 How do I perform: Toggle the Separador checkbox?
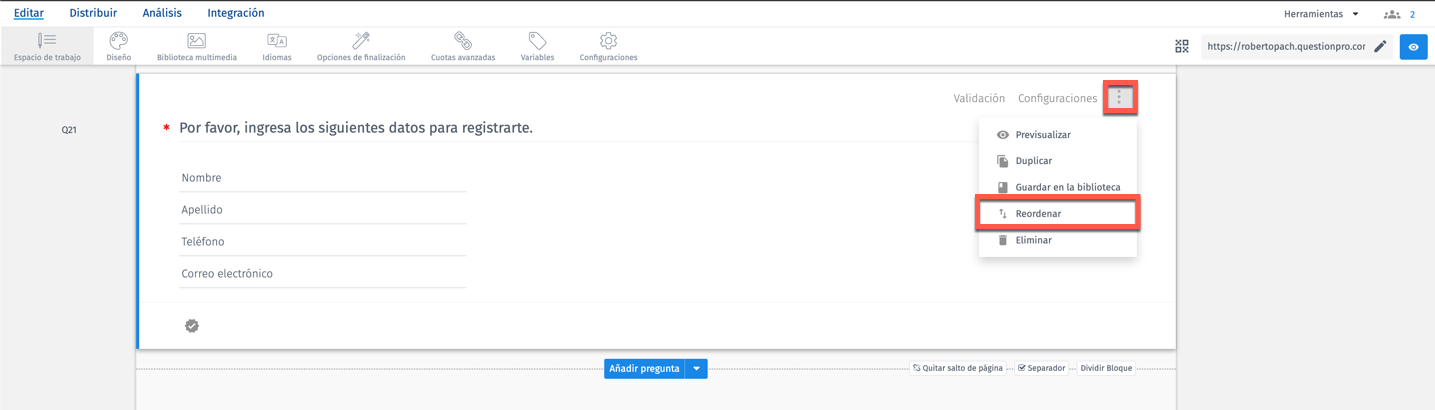pos(1041,368)
